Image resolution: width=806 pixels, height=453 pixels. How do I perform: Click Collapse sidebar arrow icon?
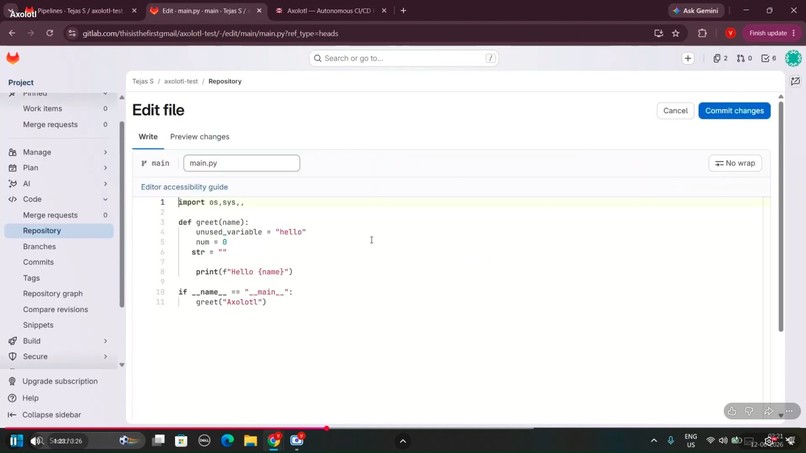12,414
